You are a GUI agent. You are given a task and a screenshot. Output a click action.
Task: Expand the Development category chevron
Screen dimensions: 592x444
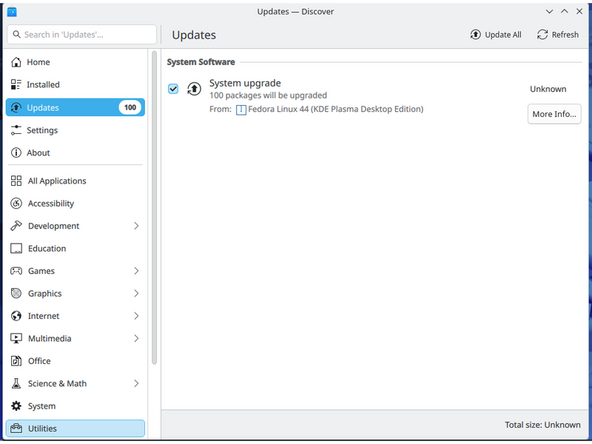[x=136, y=226]
